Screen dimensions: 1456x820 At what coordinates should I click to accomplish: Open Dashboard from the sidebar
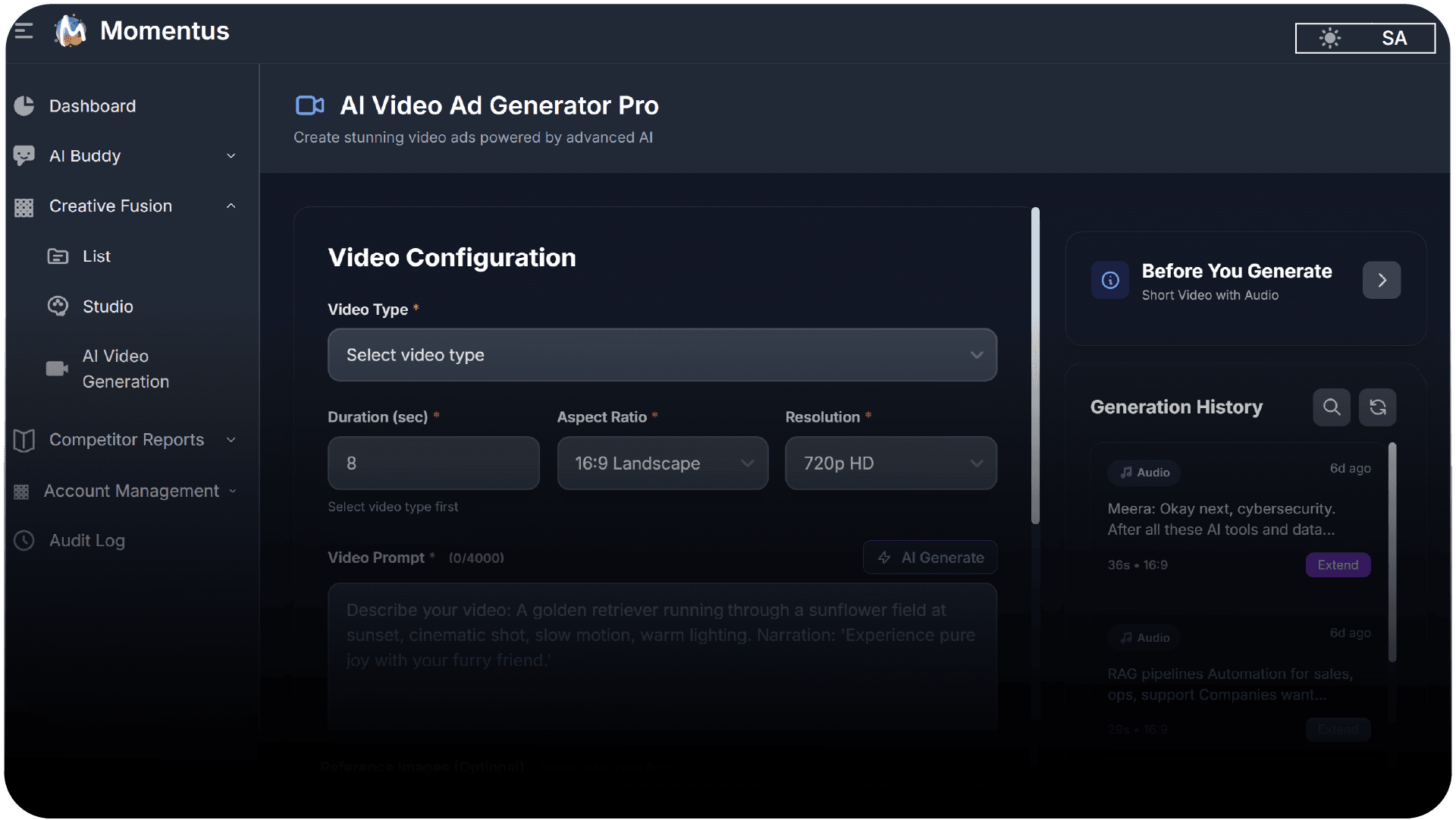pos(93,106)
